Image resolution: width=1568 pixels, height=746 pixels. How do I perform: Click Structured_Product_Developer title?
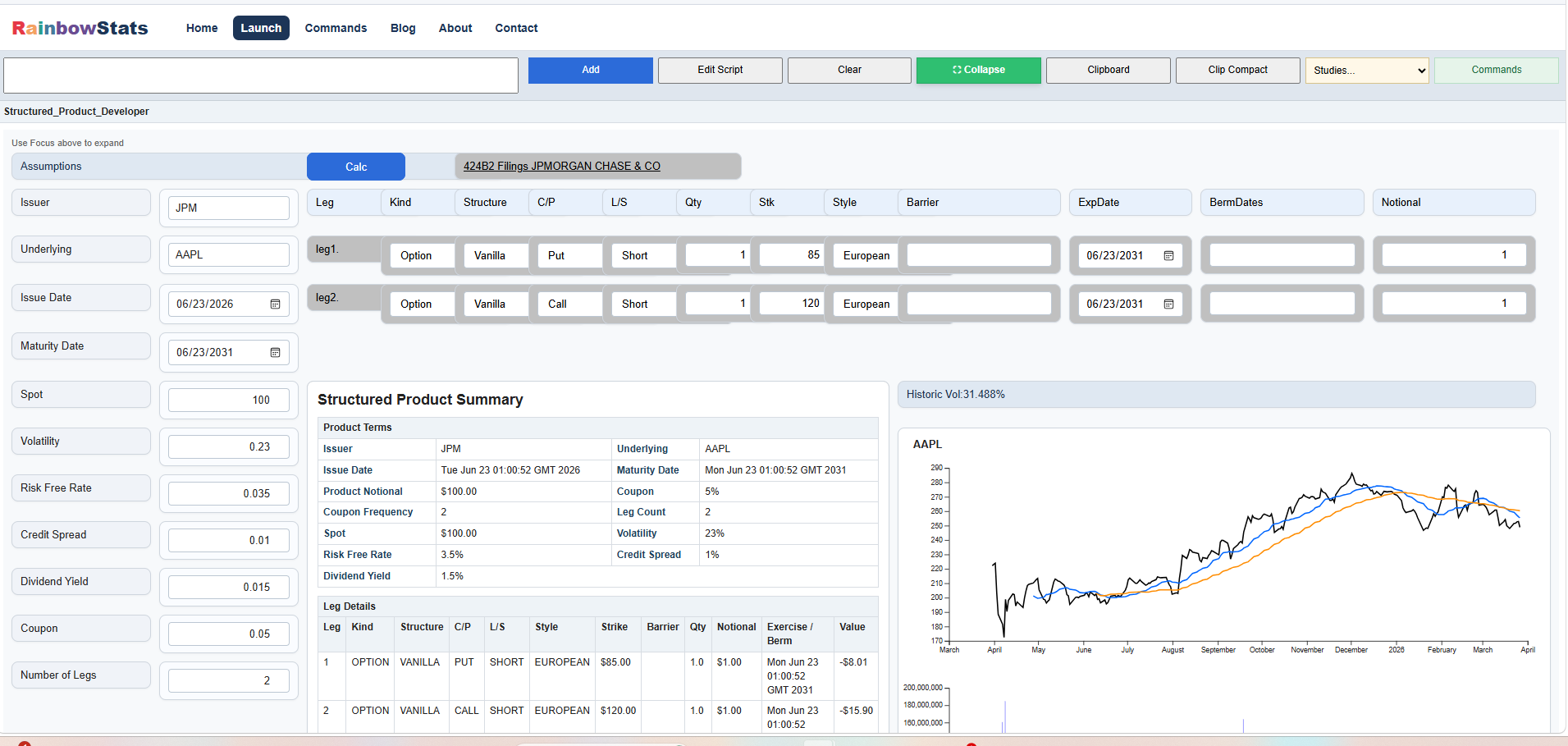pyautogui.click(x=76, y=112)
